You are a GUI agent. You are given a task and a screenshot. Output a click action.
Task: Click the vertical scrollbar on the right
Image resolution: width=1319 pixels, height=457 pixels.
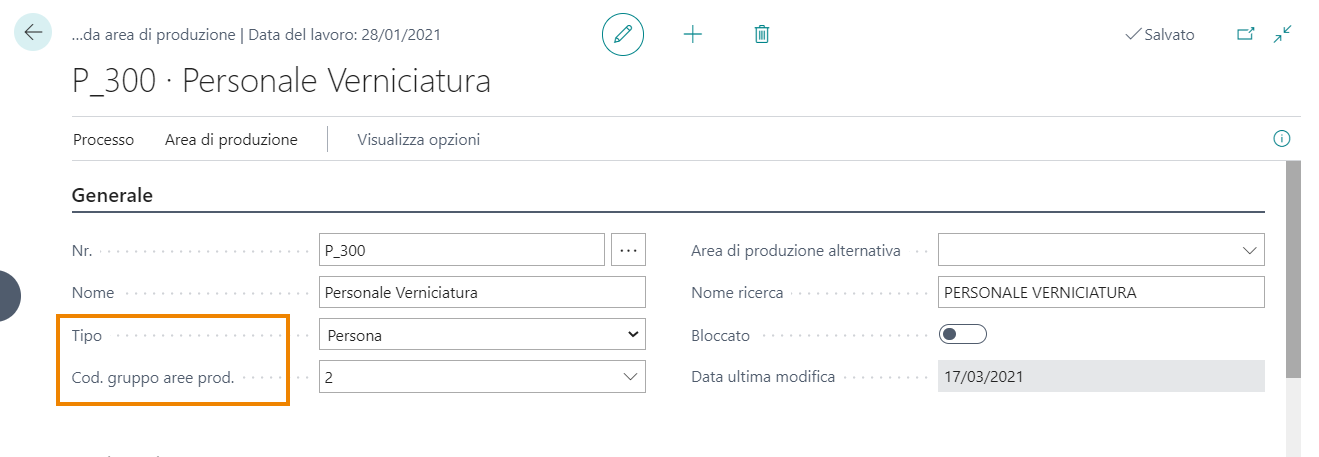(1292, 270)
